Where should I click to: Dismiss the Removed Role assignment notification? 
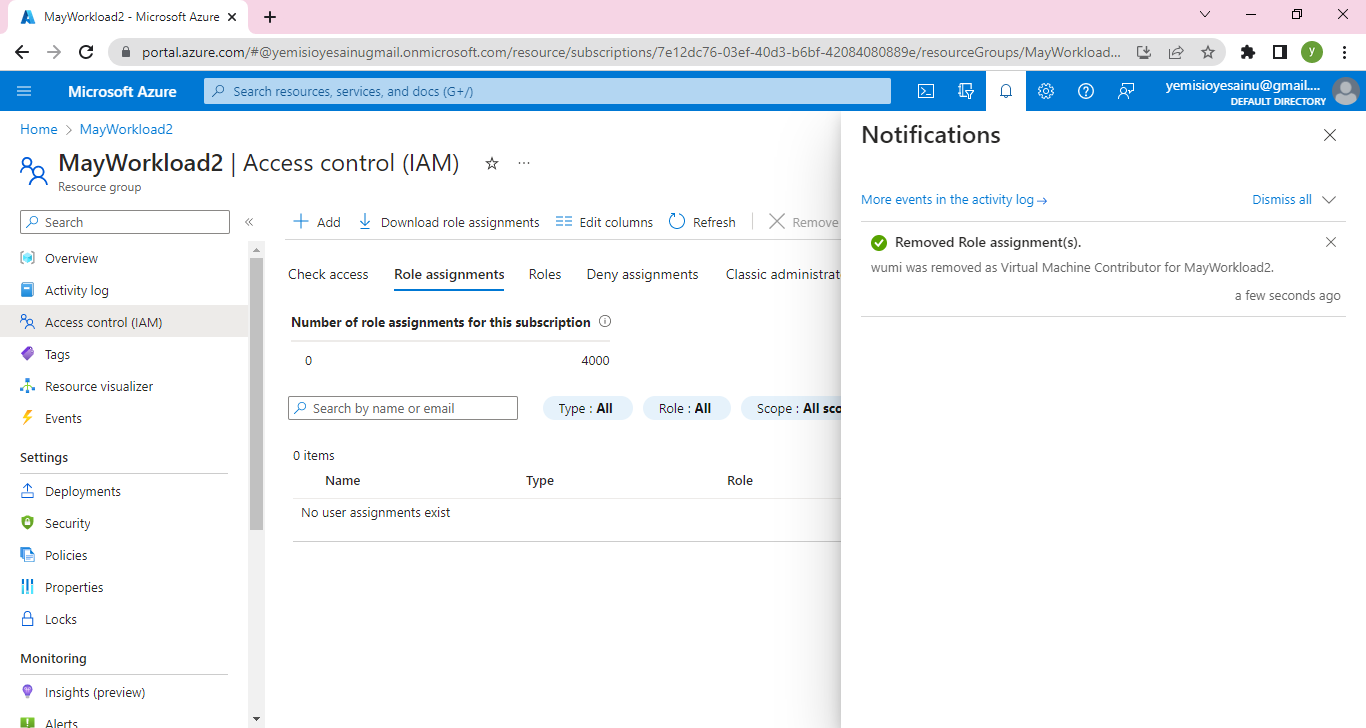[x=1330, y=242]
